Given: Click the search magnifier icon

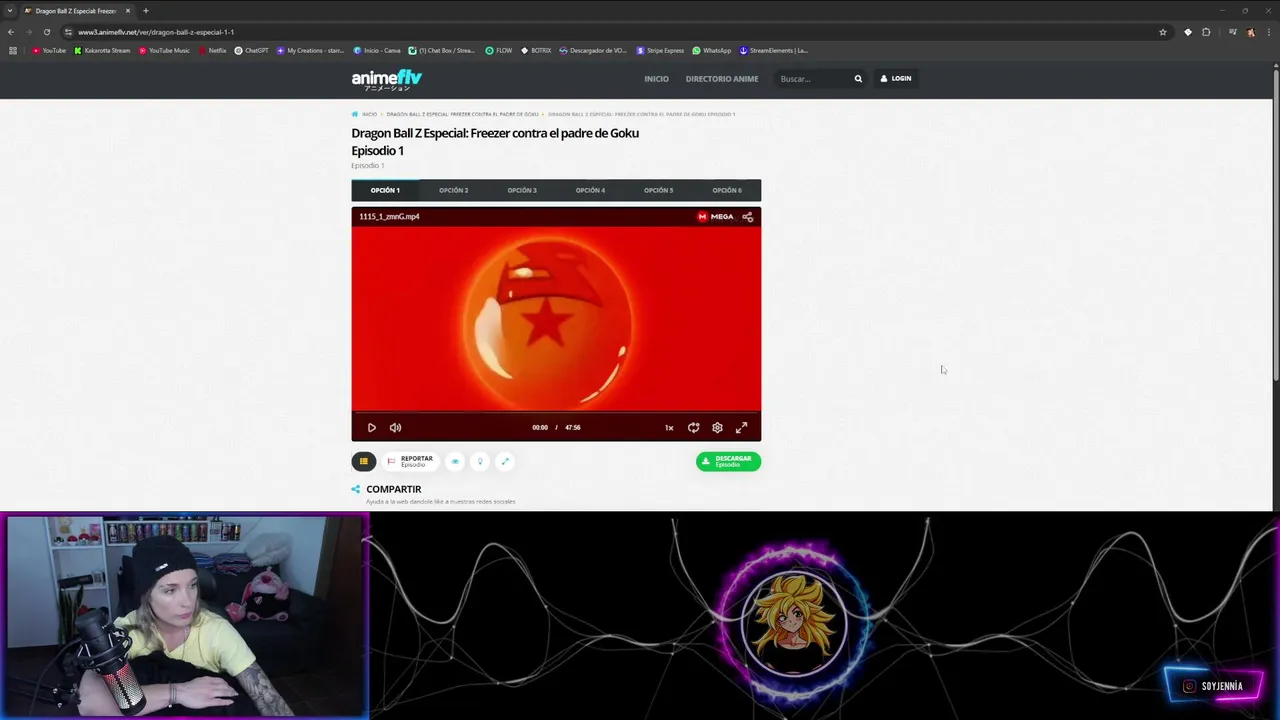Looking at the screenshot, I should click(858, 79).
